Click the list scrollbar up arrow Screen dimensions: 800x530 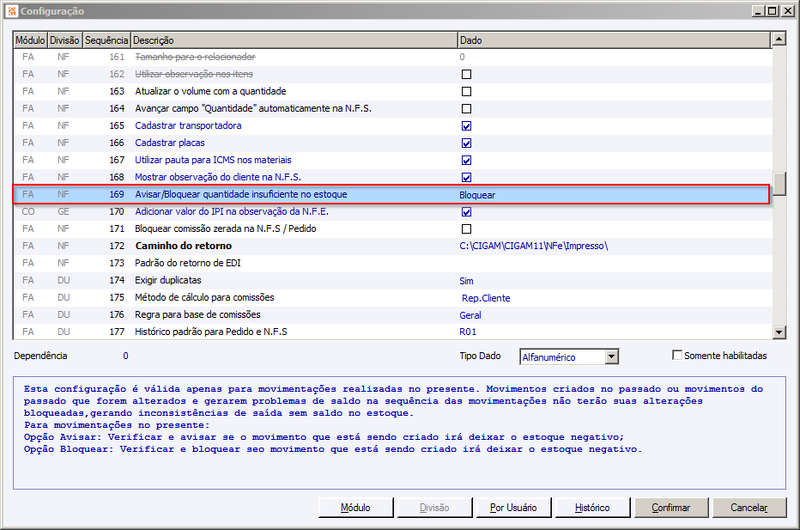779,39
